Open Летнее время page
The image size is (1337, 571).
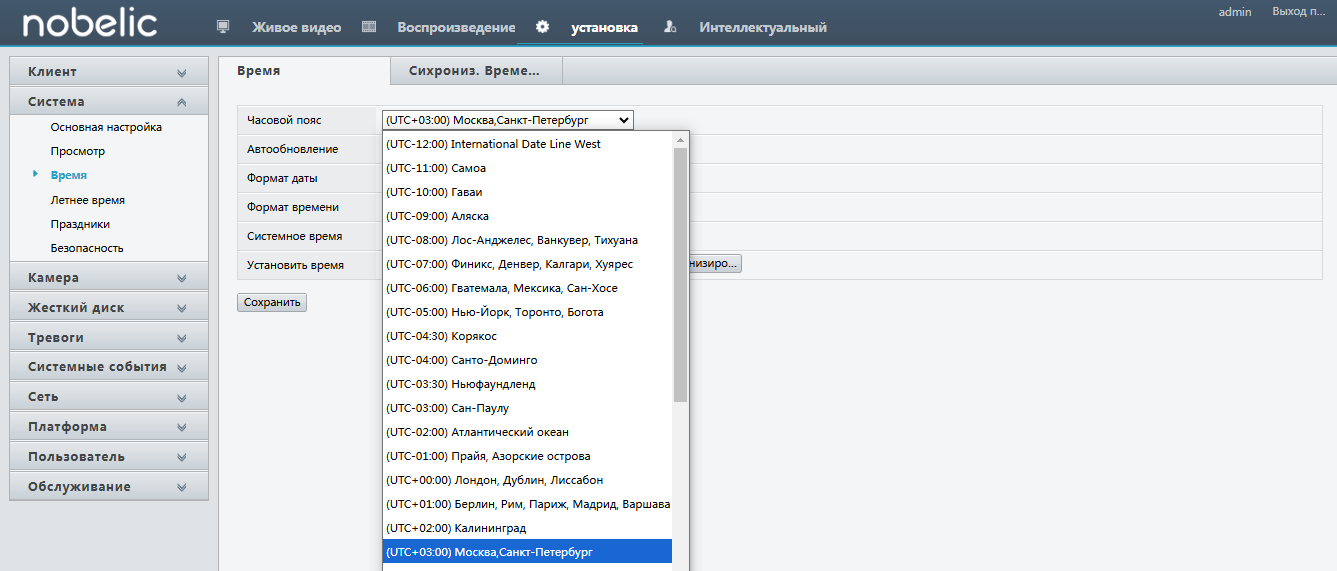(x=88, y=200)
